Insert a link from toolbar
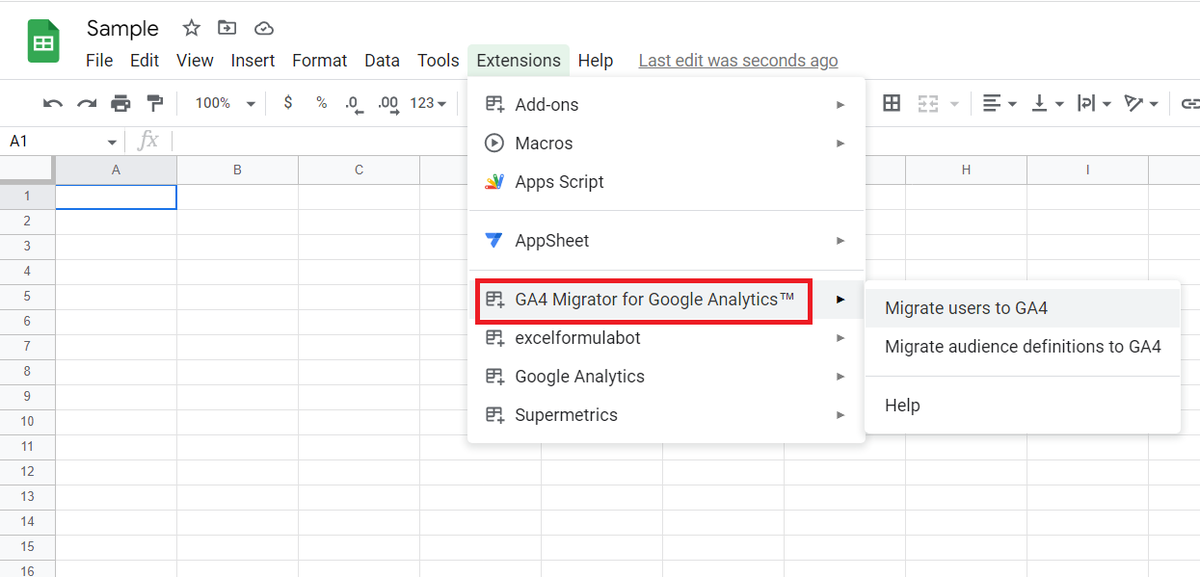 coord(1190,103)
